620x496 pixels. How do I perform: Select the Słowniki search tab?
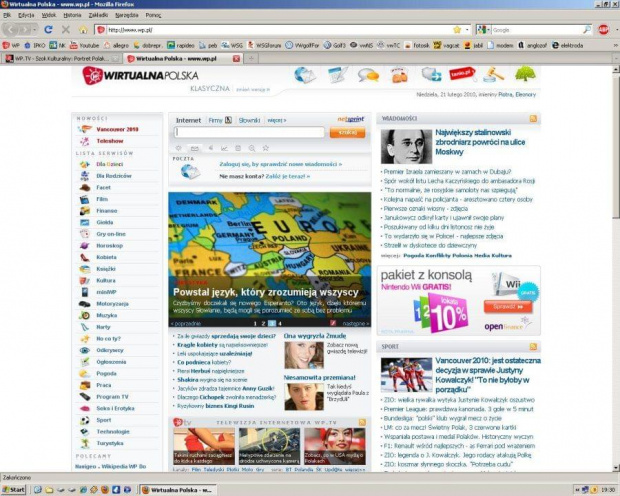(x=249, y=120)
